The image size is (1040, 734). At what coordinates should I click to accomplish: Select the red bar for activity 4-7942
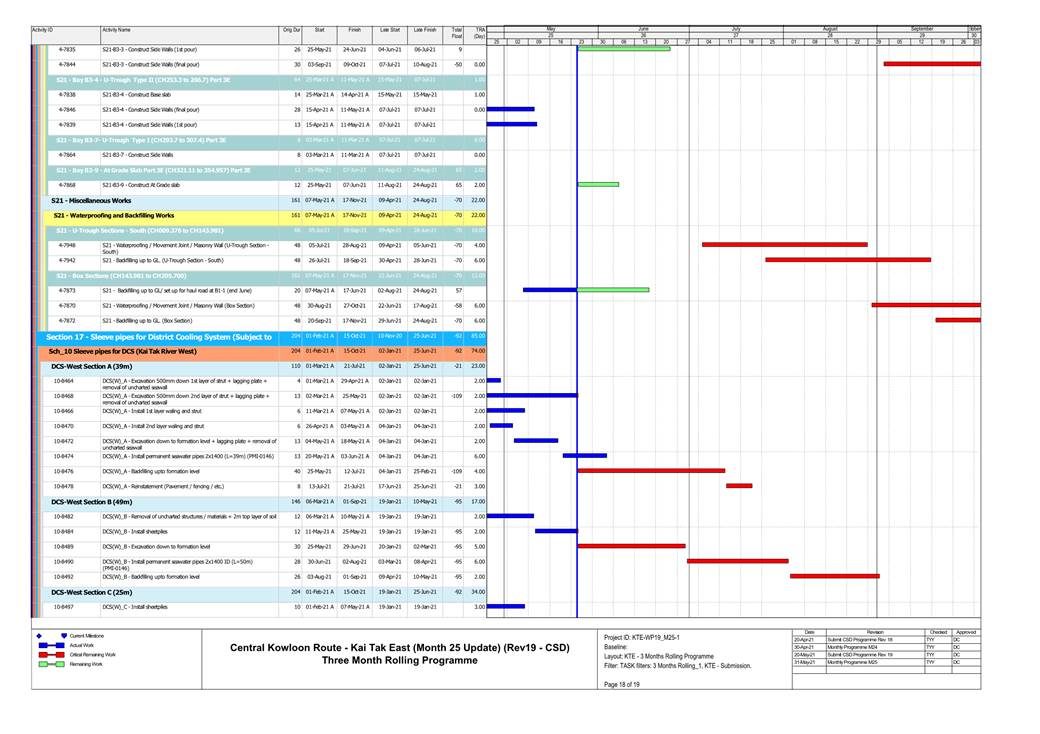click(x=848, y=259)
